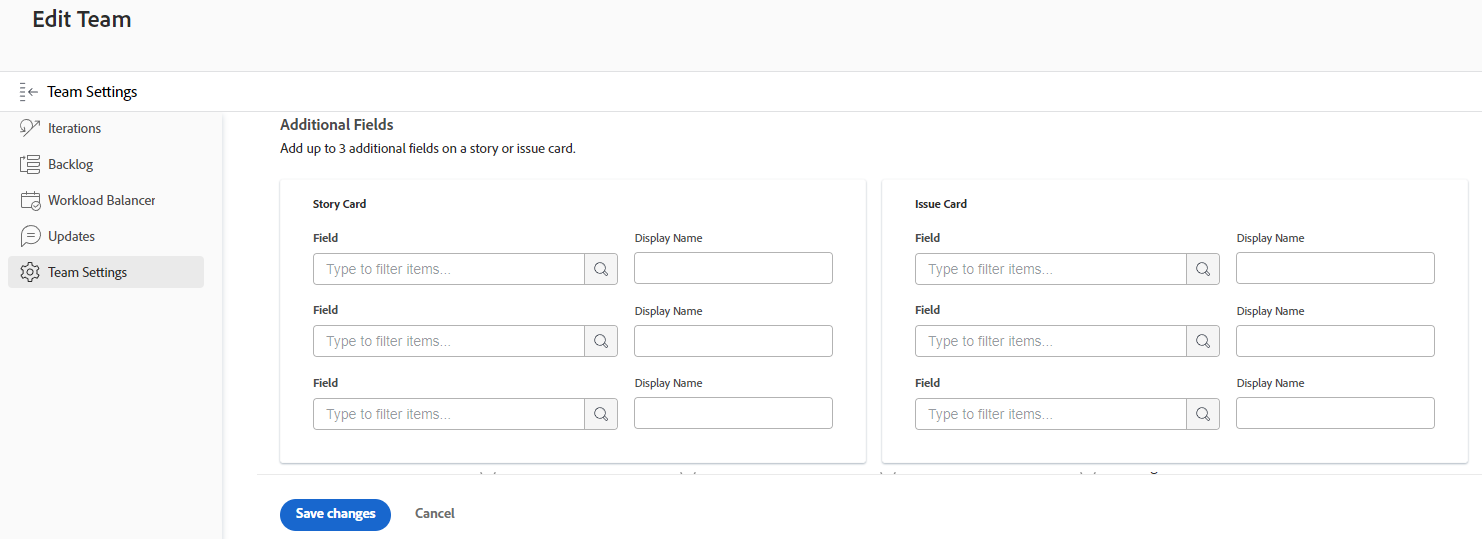This screenshot has width=1482, height=539.
Task: Click the Backlog list icon
Action: (x=30, y=164)
